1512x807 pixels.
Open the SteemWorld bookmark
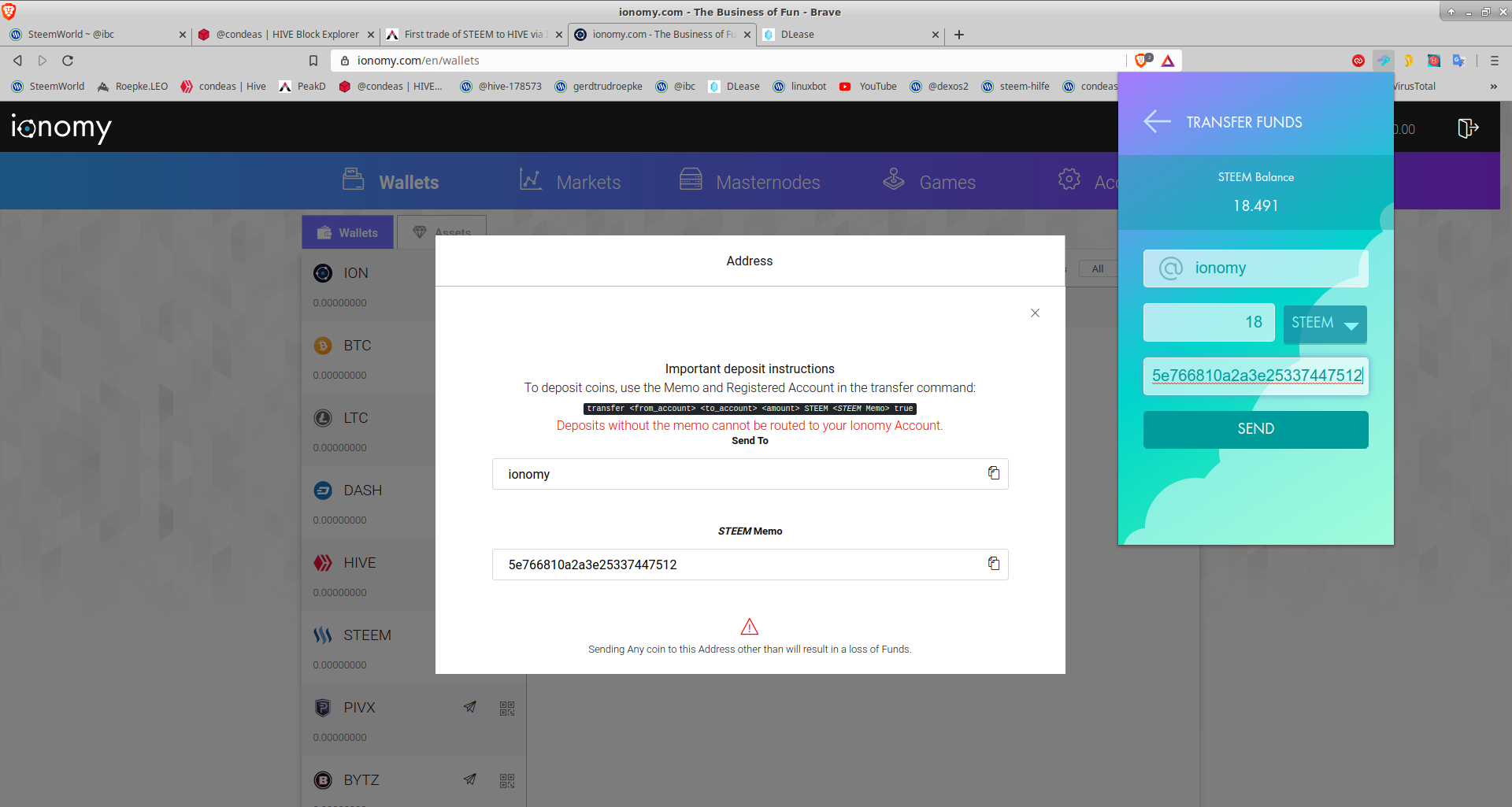(x=48, y=87)
